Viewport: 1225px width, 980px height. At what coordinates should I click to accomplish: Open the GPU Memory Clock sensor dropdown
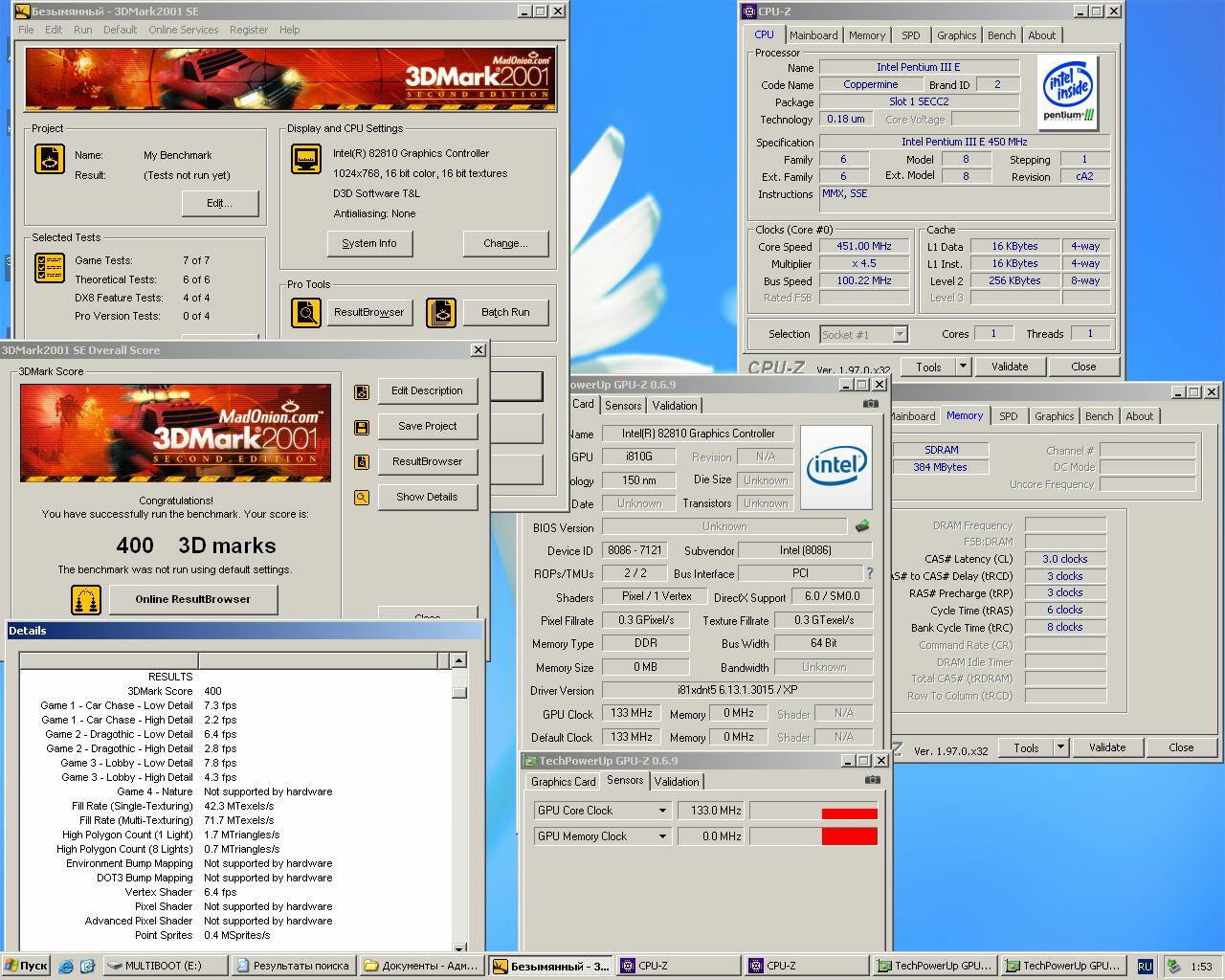pos(661,836)
